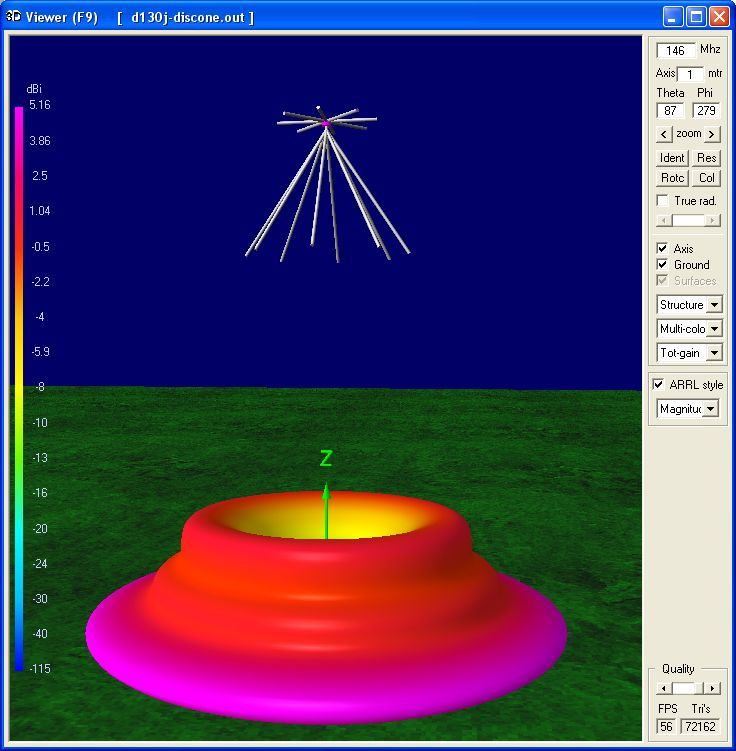Click the Quality slider track
The width and height of the screenshot is (736, 751).
[688, 689]
